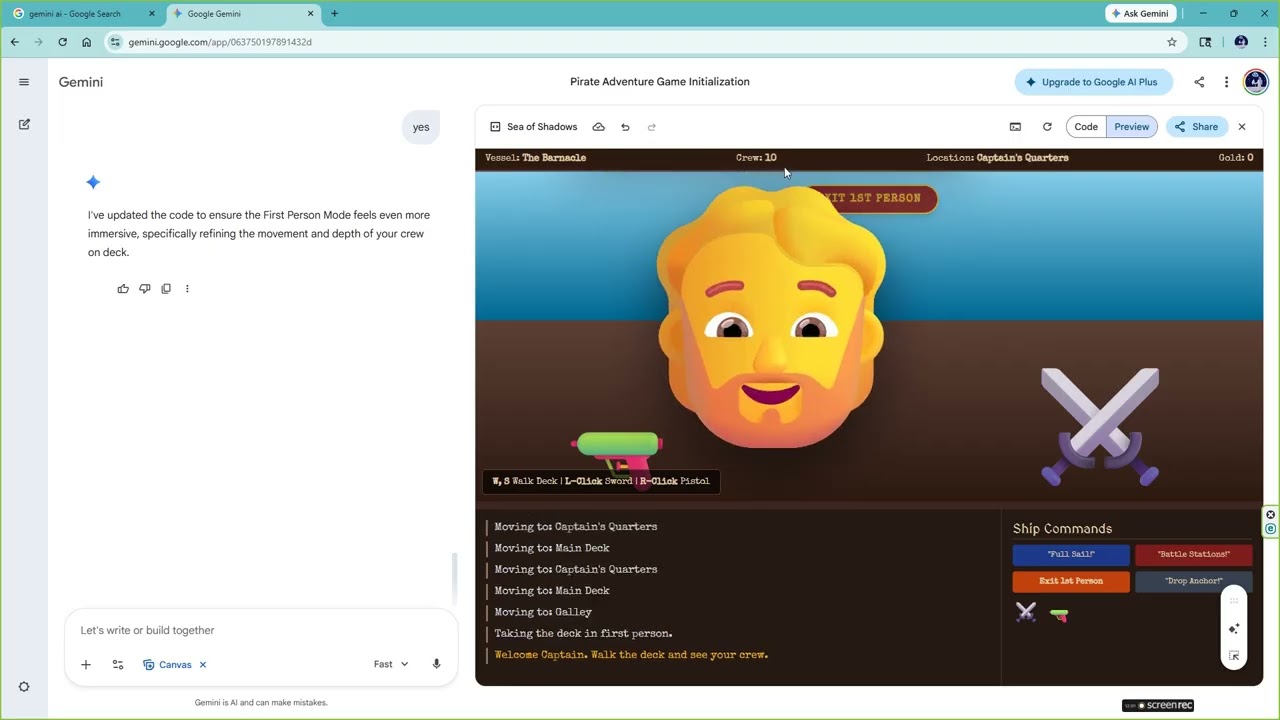The height and width of the screenshot is (720, 1280).
Task: Click the Share button in canvas
Action: [1196, 127]
